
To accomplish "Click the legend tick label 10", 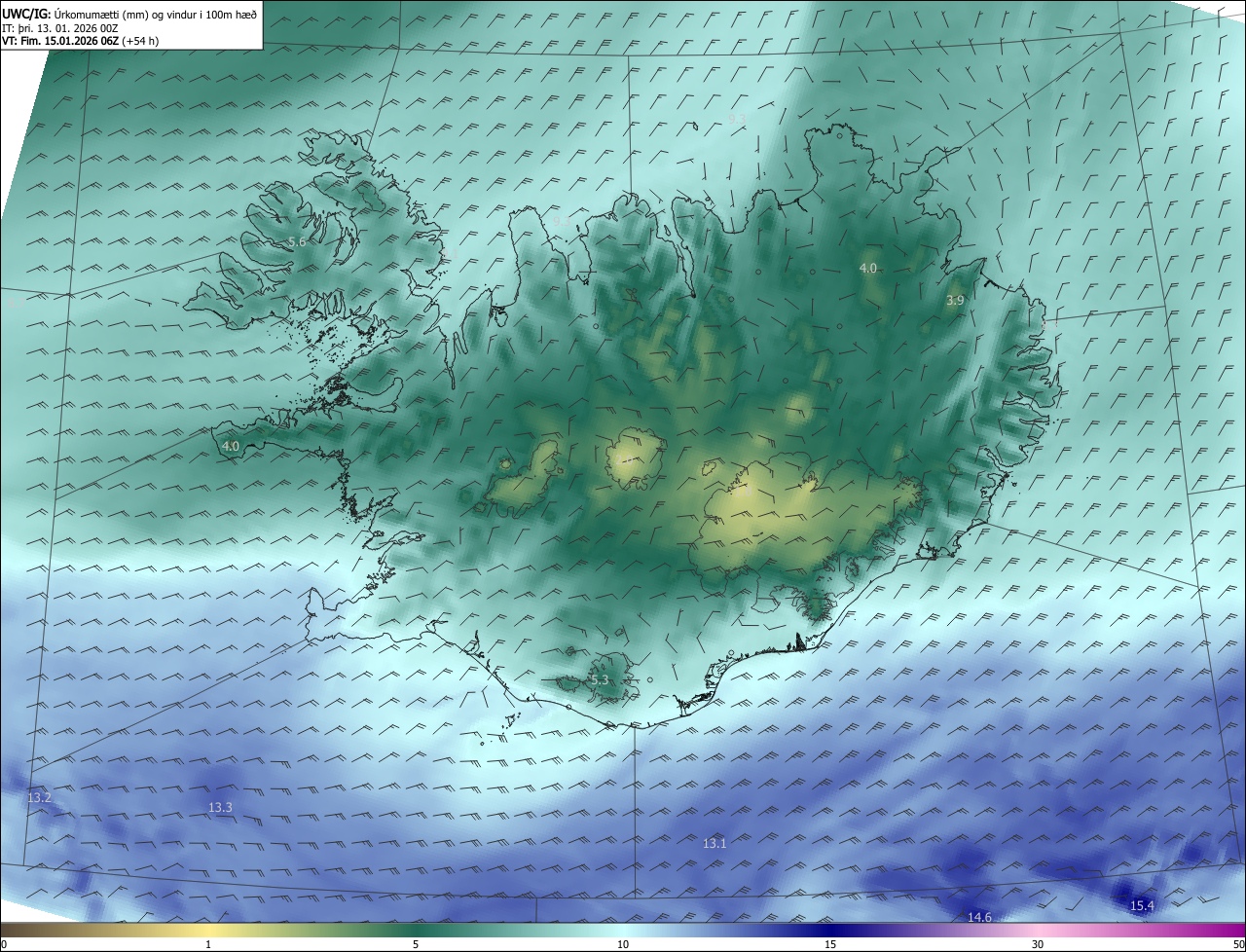I will 623,944.
